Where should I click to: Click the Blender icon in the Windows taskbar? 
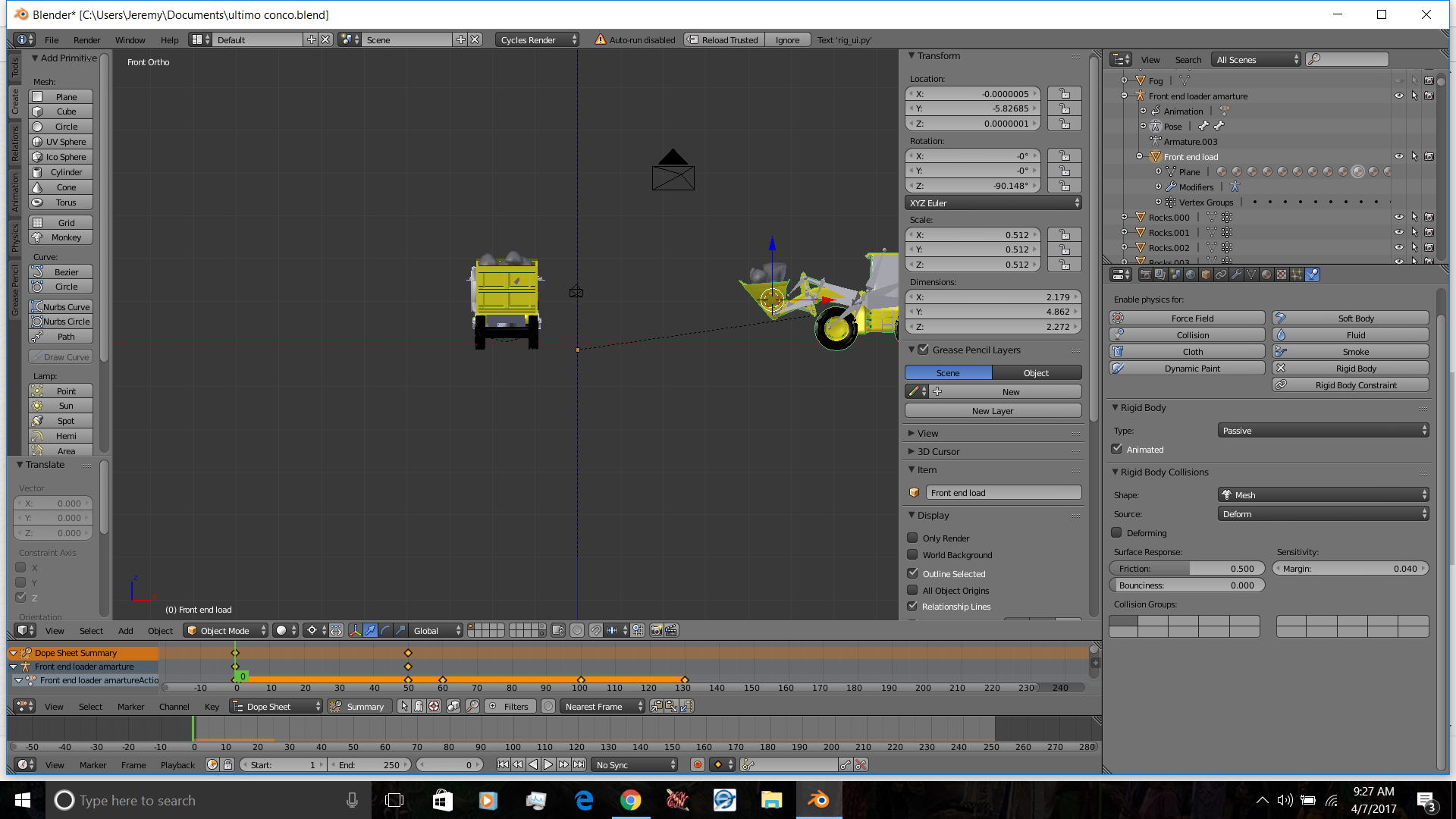coord(819,800)
